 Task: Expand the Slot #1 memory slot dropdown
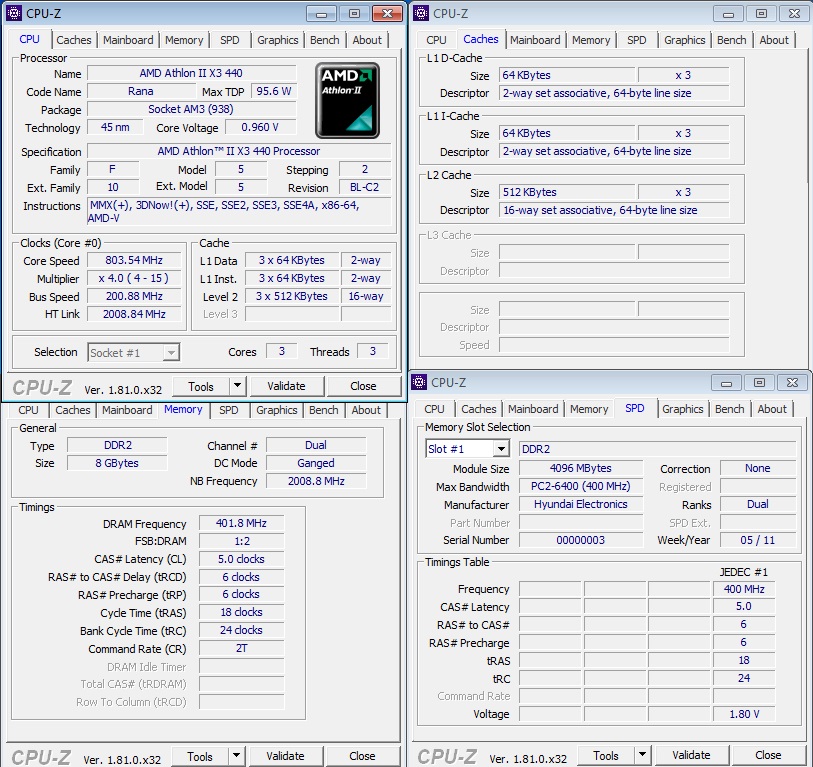click(x=500, y=449)
